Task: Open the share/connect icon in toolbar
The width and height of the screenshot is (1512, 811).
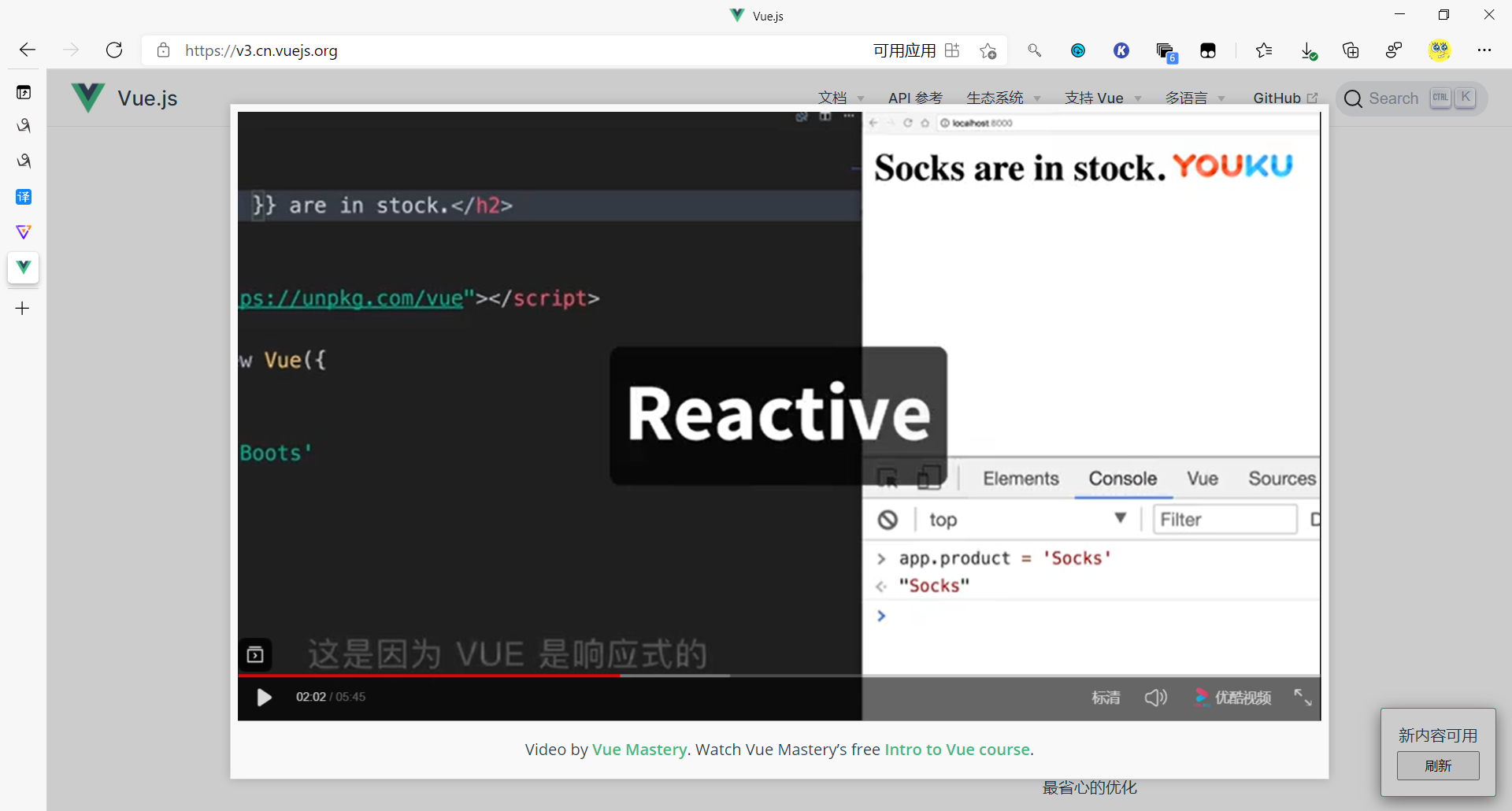Action: pyautogui.click(x=1394, y=50)
